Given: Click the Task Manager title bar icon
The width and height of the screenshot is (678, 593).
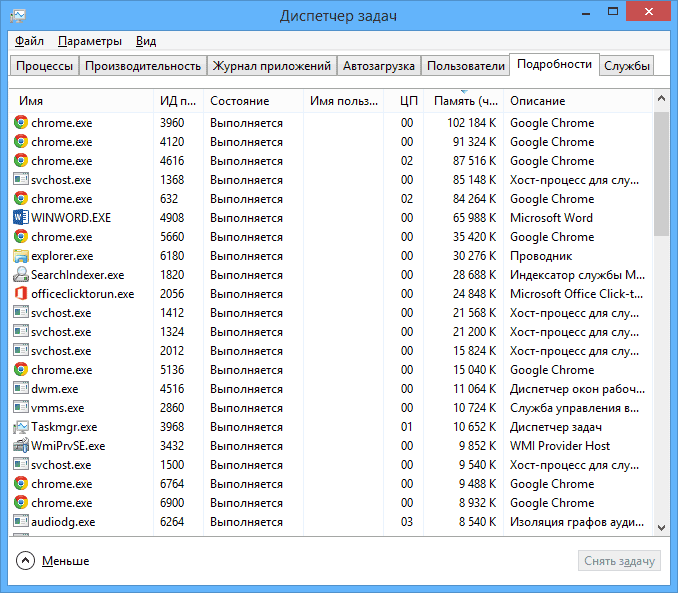Looking at the screenshot, I should [18, 16].
